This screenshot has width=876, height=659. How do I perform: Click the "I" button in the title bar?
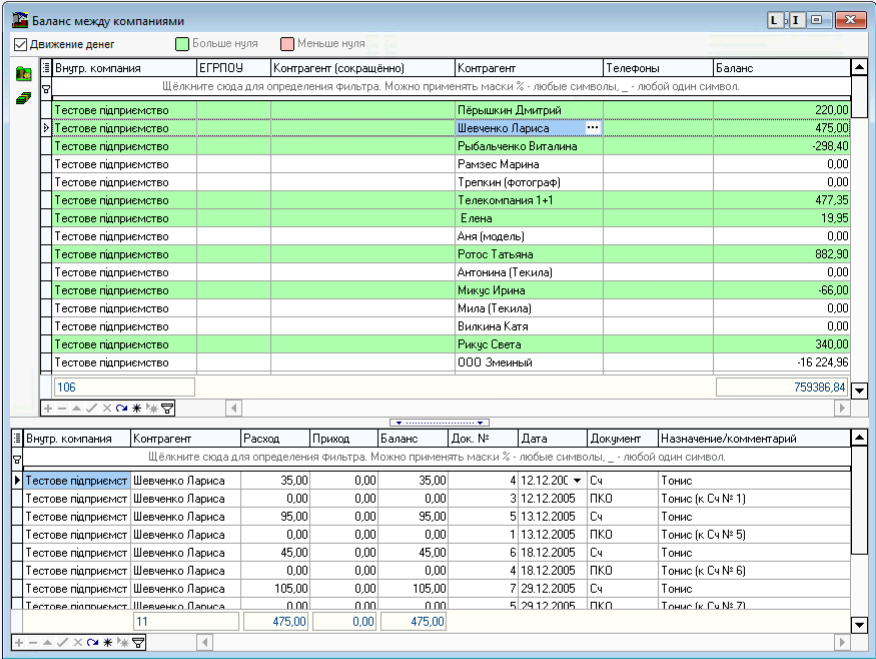click(797, 20)
